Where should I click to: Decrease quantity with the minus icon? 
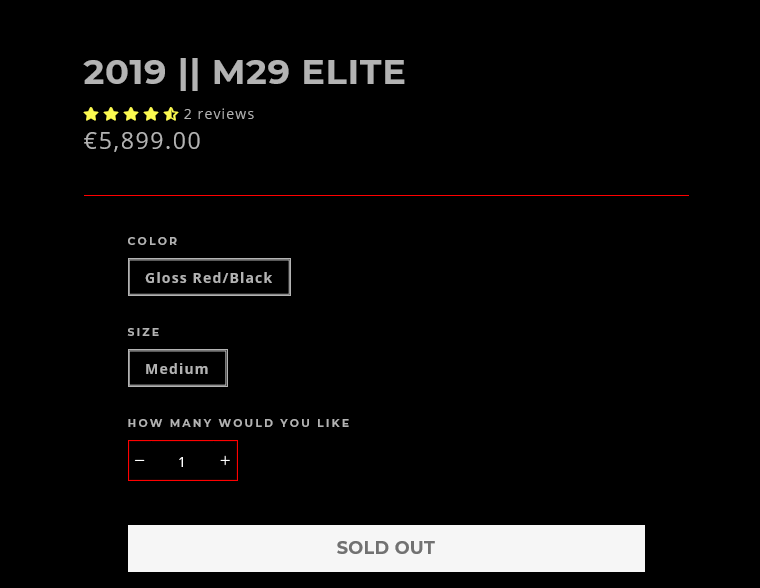click(x=140, y=460)
